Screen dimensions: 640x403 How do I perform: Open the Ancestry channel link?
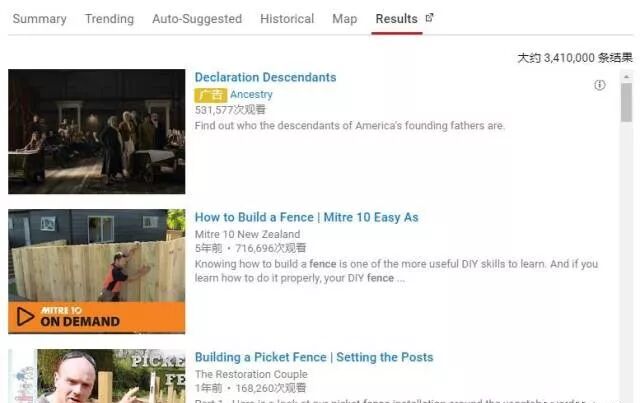pos(251,94)
